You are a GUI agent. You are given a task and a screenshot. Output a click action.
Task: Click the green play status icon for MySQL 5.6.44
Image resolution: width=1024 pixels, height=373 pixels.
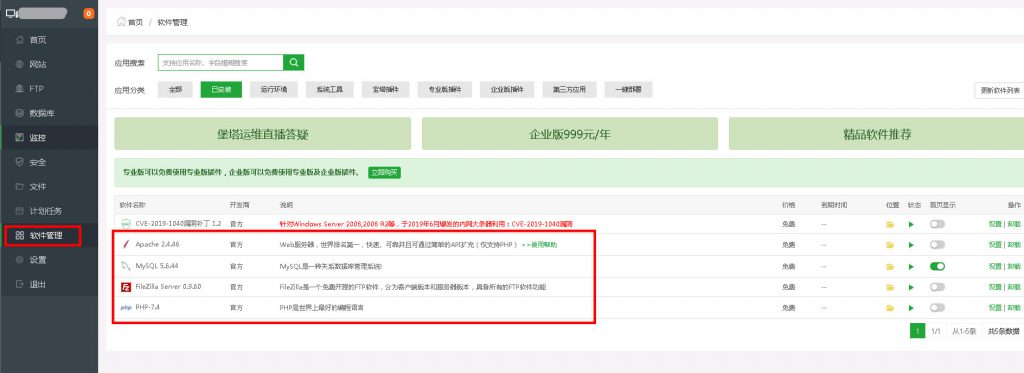911,267
